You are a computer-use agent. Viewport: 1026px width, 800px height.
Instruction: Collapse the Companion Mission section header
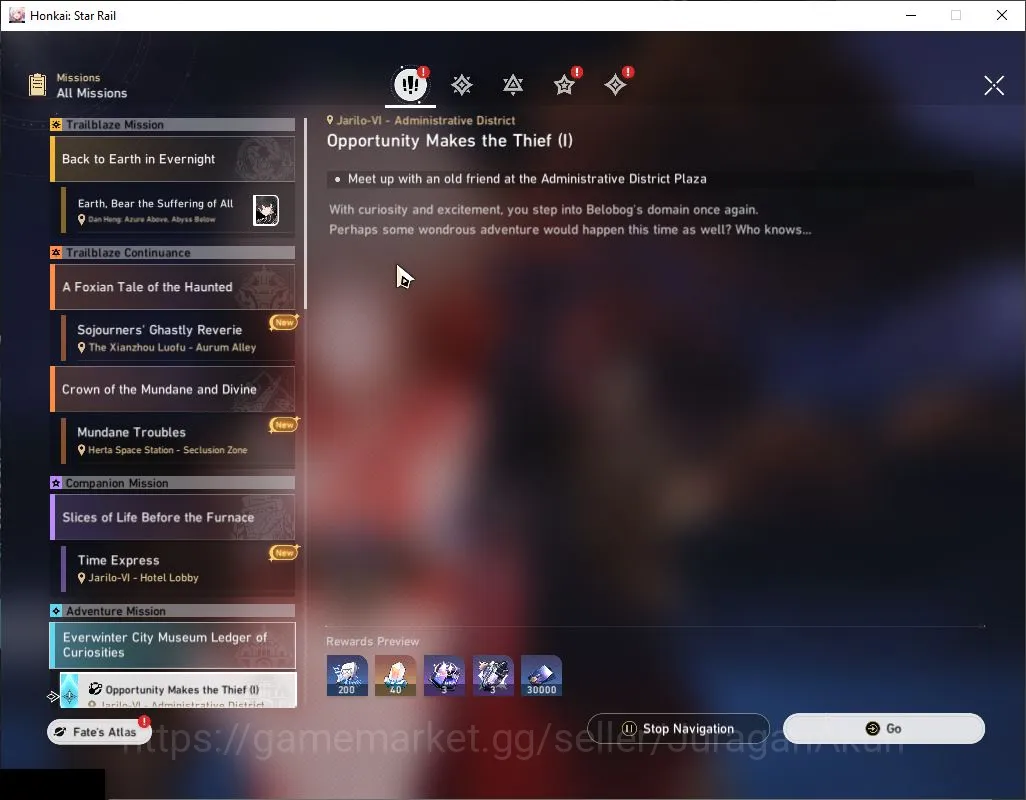173,483
